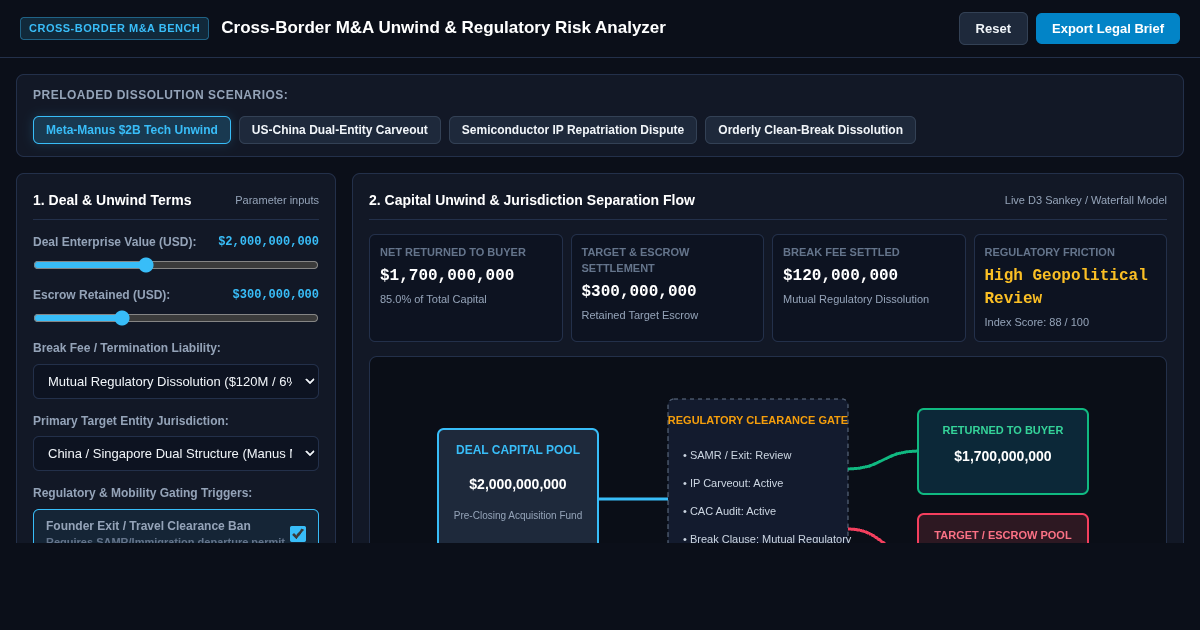Click the Break Fee Settled card

[869, 288]
